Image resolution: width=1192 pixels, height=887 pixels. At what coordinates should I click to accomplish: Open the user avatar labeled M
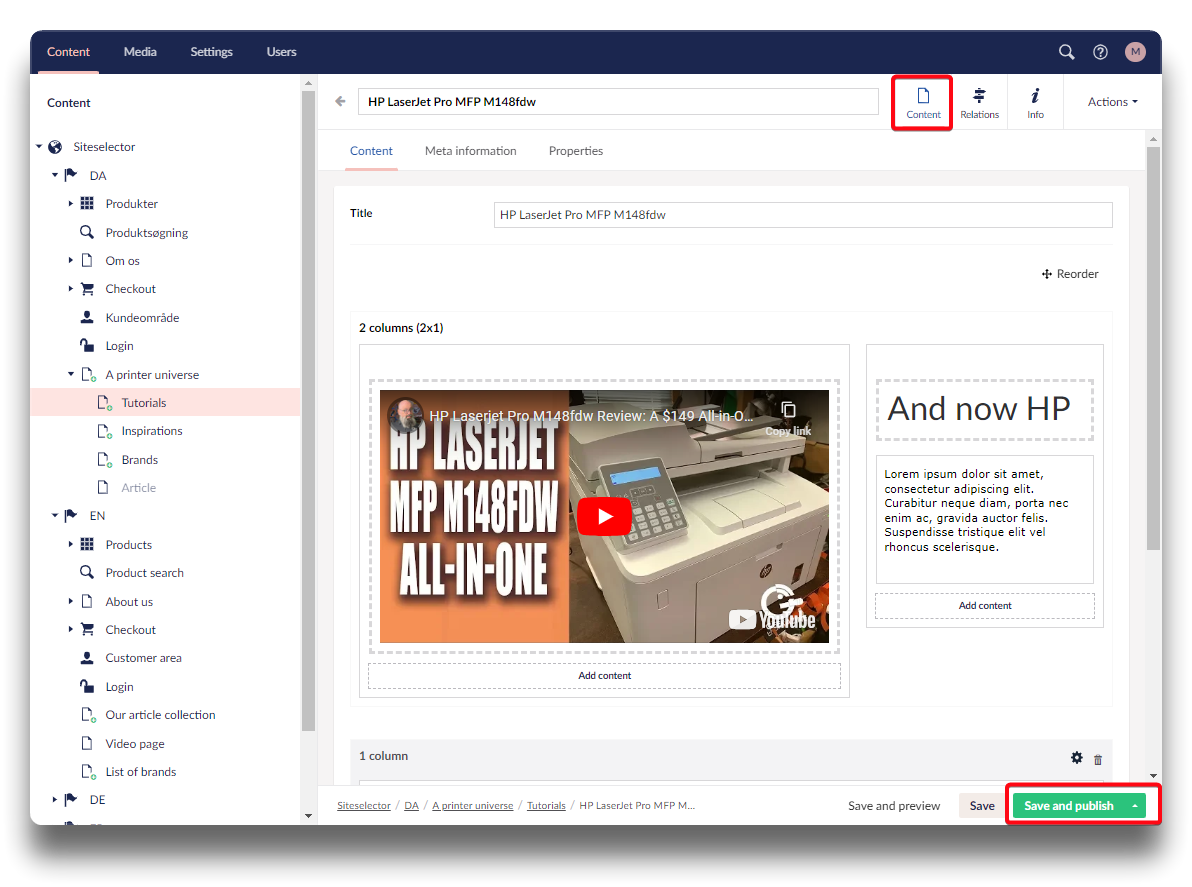click(x=1135, y=52)
